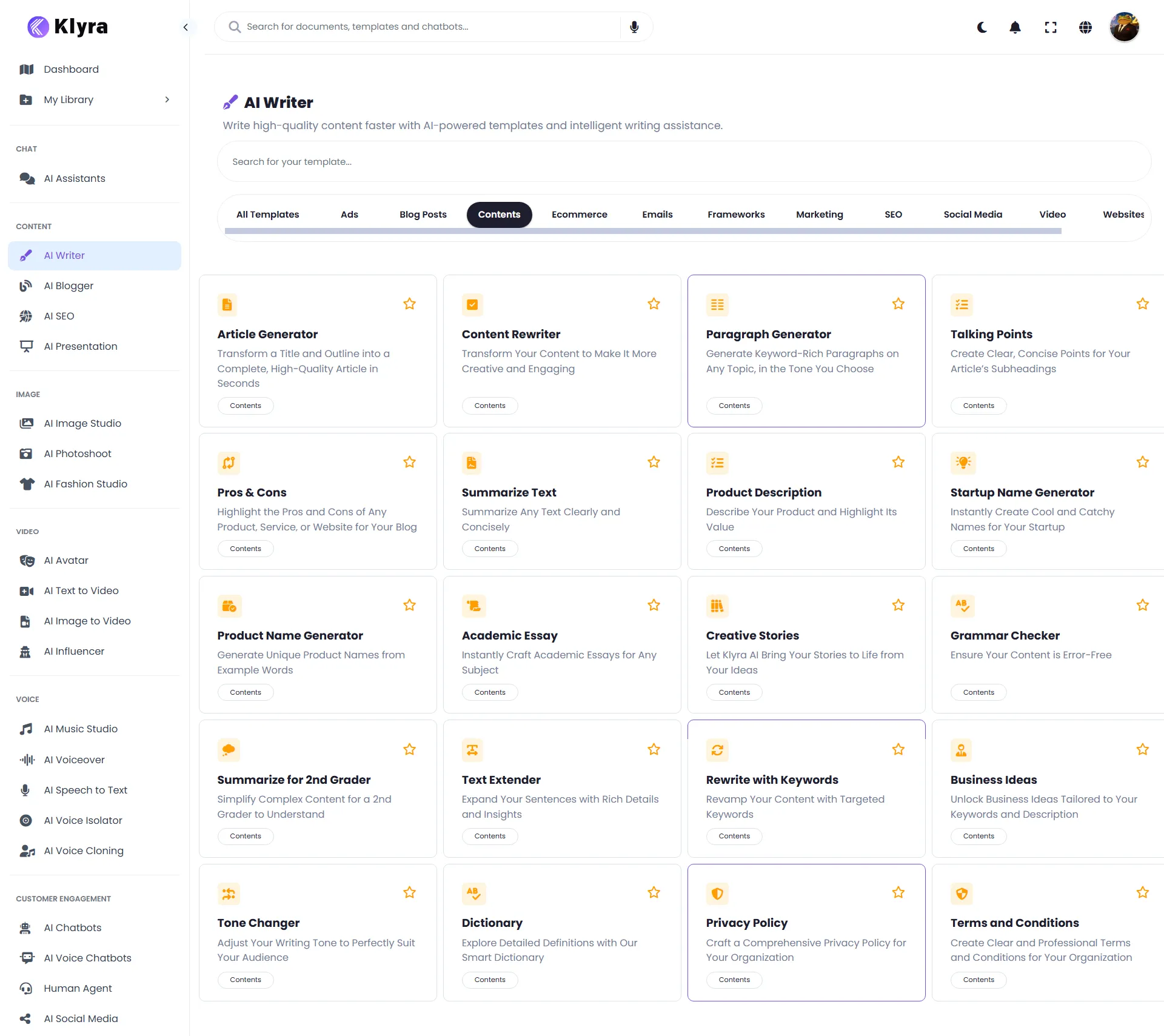This screenshot has height=1036, width=1164.
Task: Star the Academic Essay template
Action: [x=654, y=605]
